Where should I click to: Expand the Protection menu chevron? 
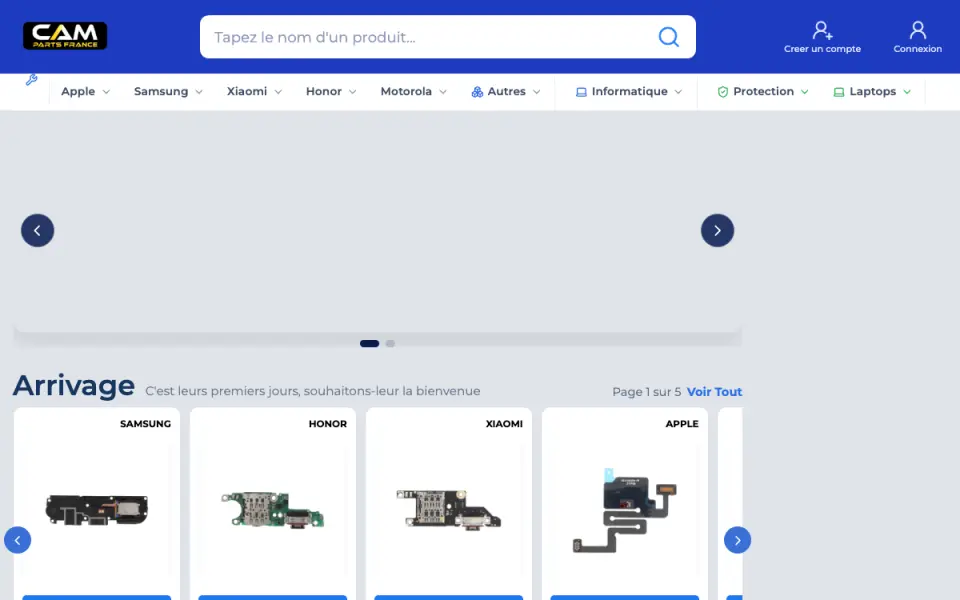pos(804,92)
